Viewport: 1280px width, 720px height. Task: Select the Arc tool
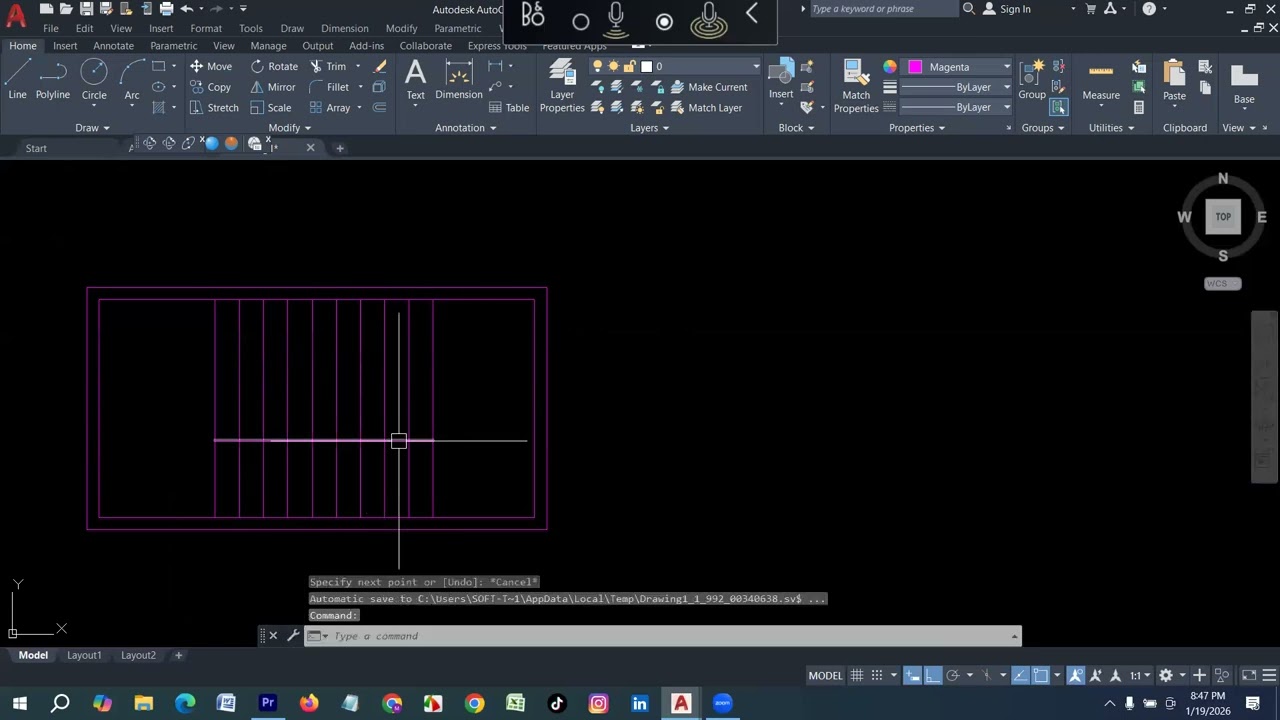pyautogui.click(x=132, y=80)
